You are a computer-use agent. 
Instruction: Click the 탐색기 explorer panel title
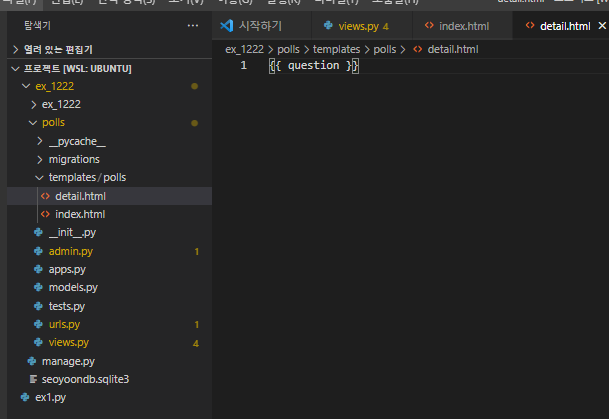[x=37, y=26]
